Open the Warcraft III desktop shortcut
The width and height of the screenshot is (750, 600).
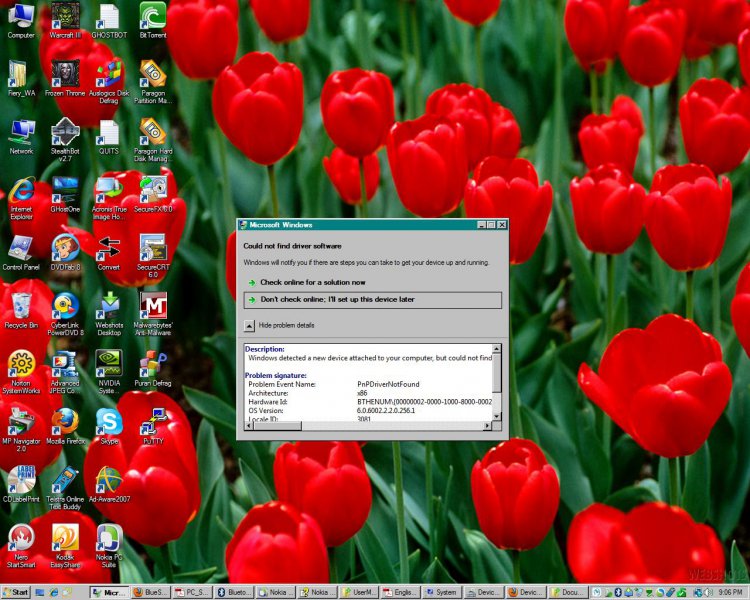click(65, 17)
